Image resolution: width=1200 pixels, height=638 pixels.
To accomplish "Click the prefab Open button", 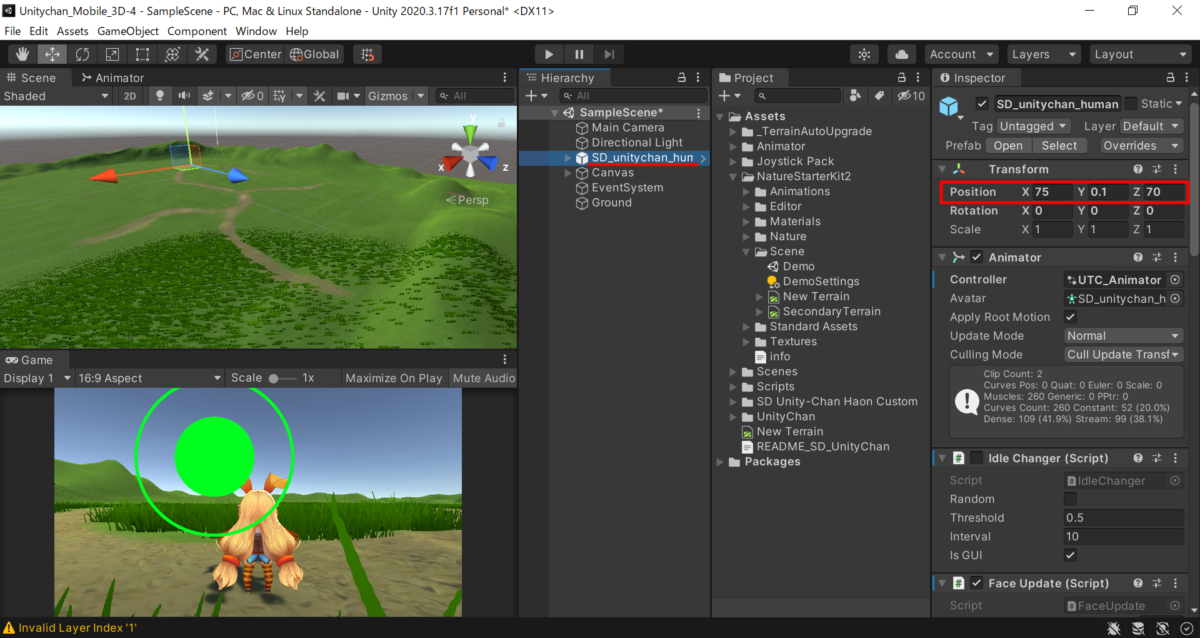I will pyautogui.click(x=1010, y=146).
